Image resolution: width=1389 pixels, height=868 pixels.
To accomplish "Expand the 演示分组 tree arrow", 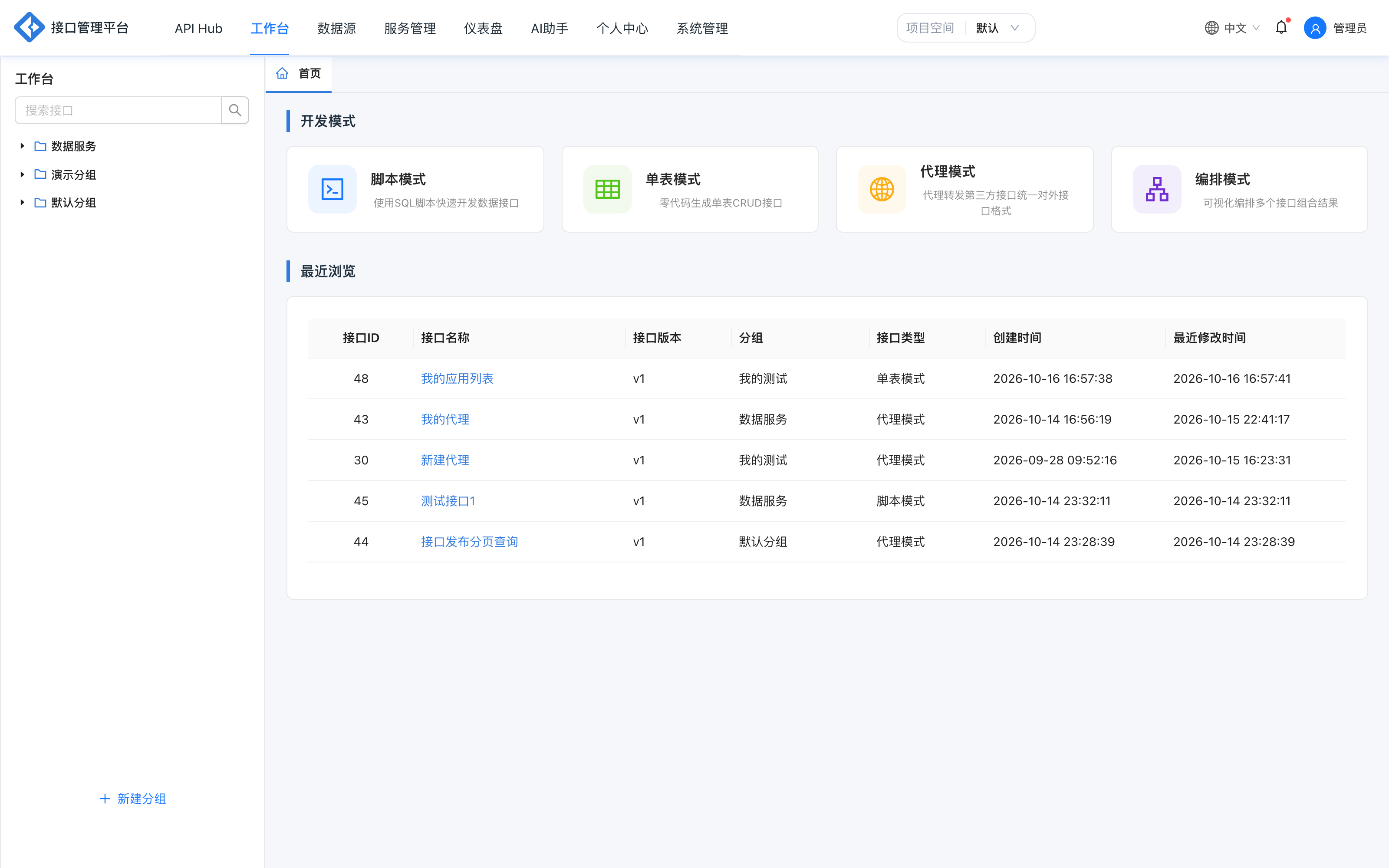I will click(x=23, y=174).
